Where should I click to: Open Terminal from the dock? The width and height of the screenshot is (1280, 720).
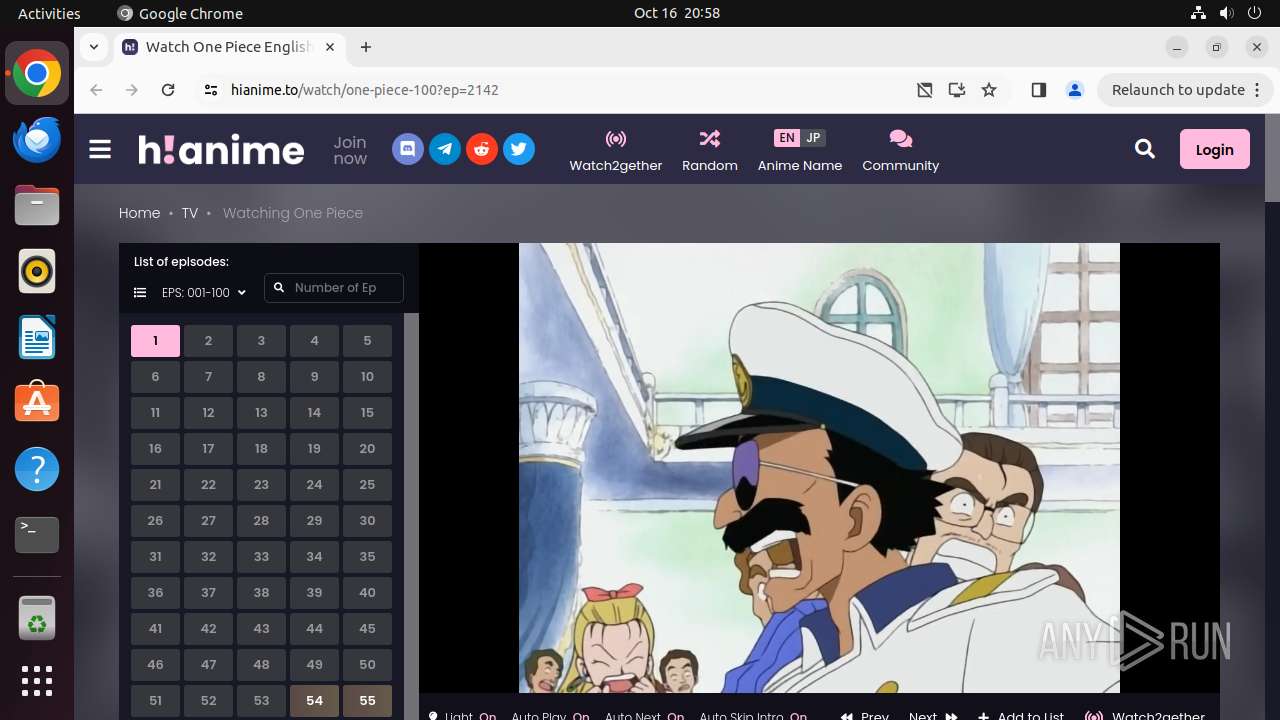37,535
